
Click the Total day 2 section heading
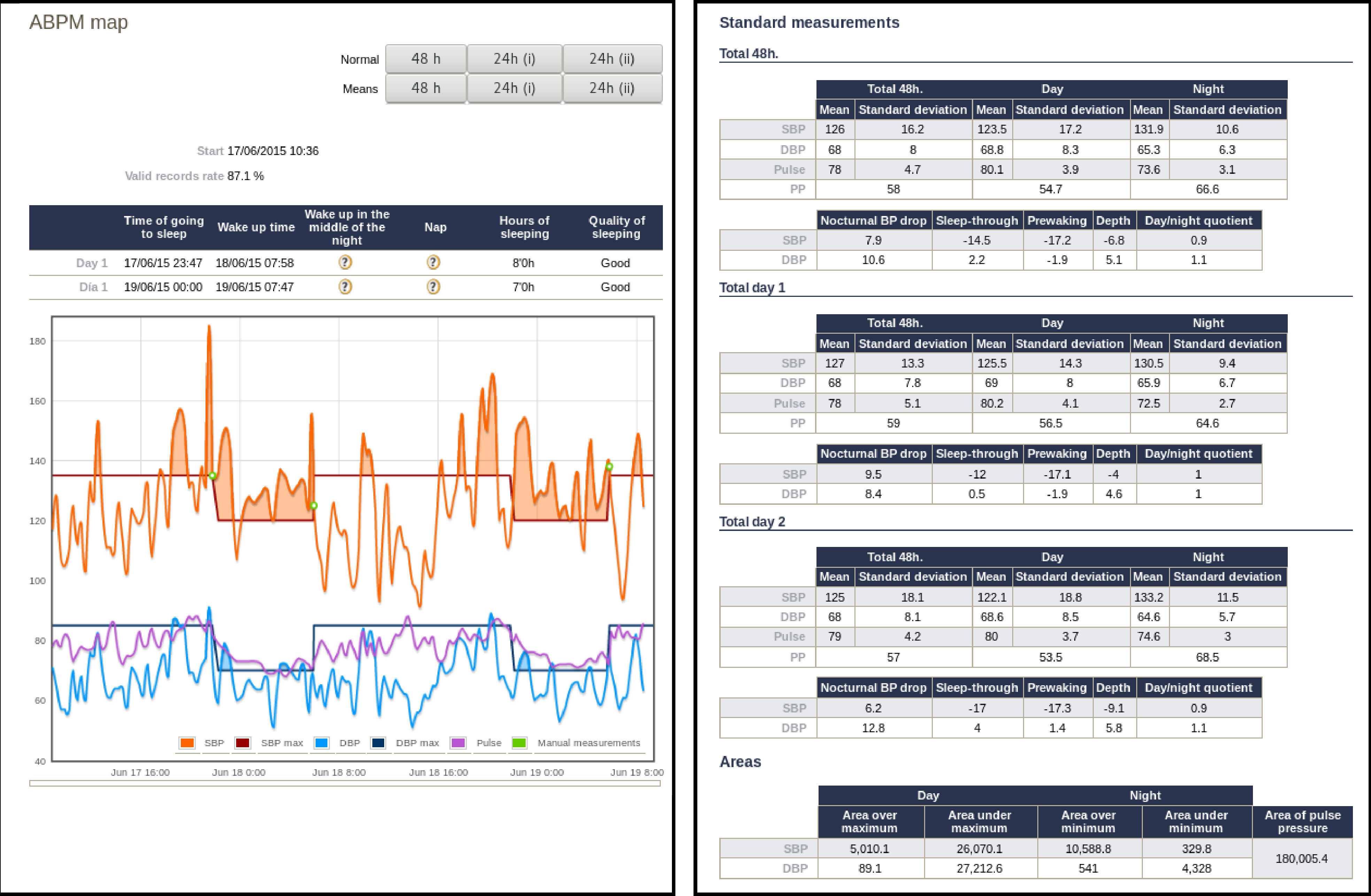(752, 522)
